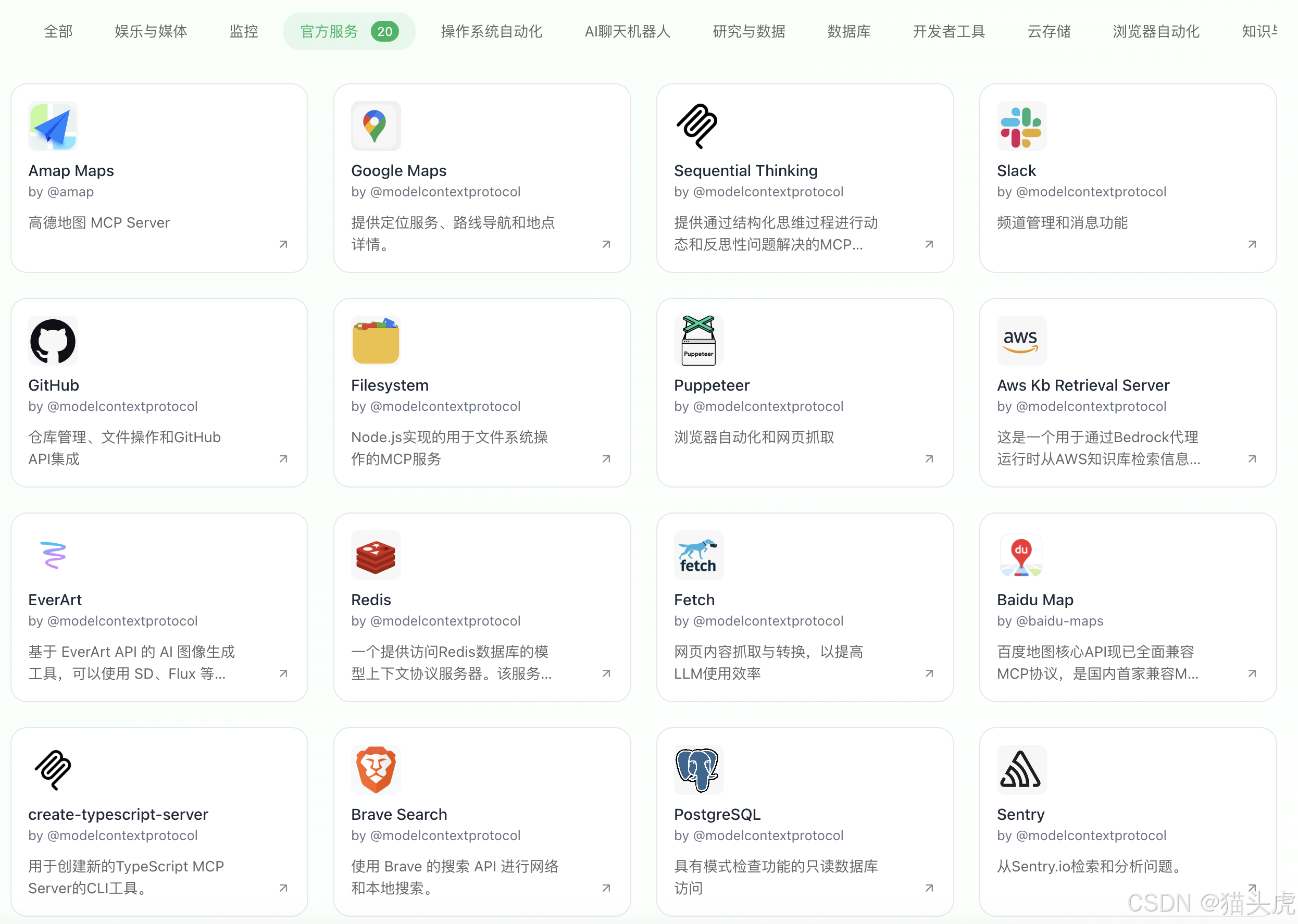
Task: Open the arrow link on Sequential Thinking card
Action: pyautogui.click(x=929, y=244)
